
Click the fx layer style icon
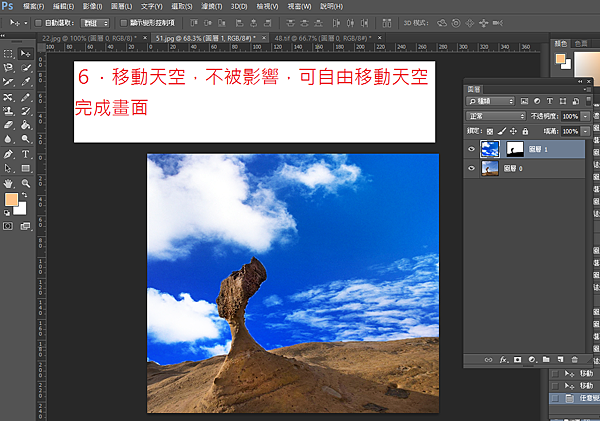click(504, 359)
